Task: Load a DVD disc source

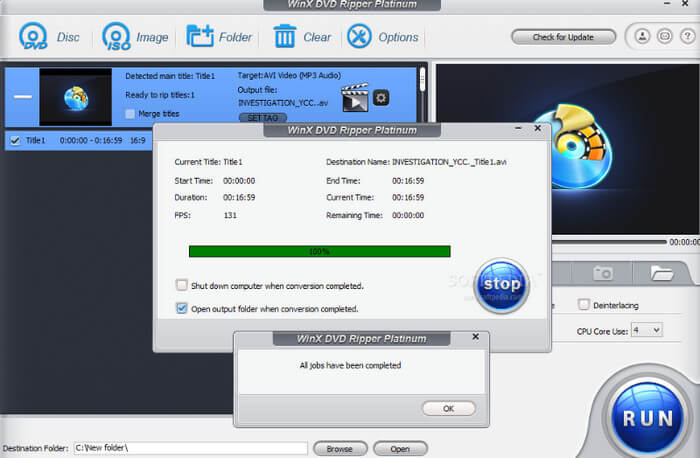Action: click(x=49, y=37)
